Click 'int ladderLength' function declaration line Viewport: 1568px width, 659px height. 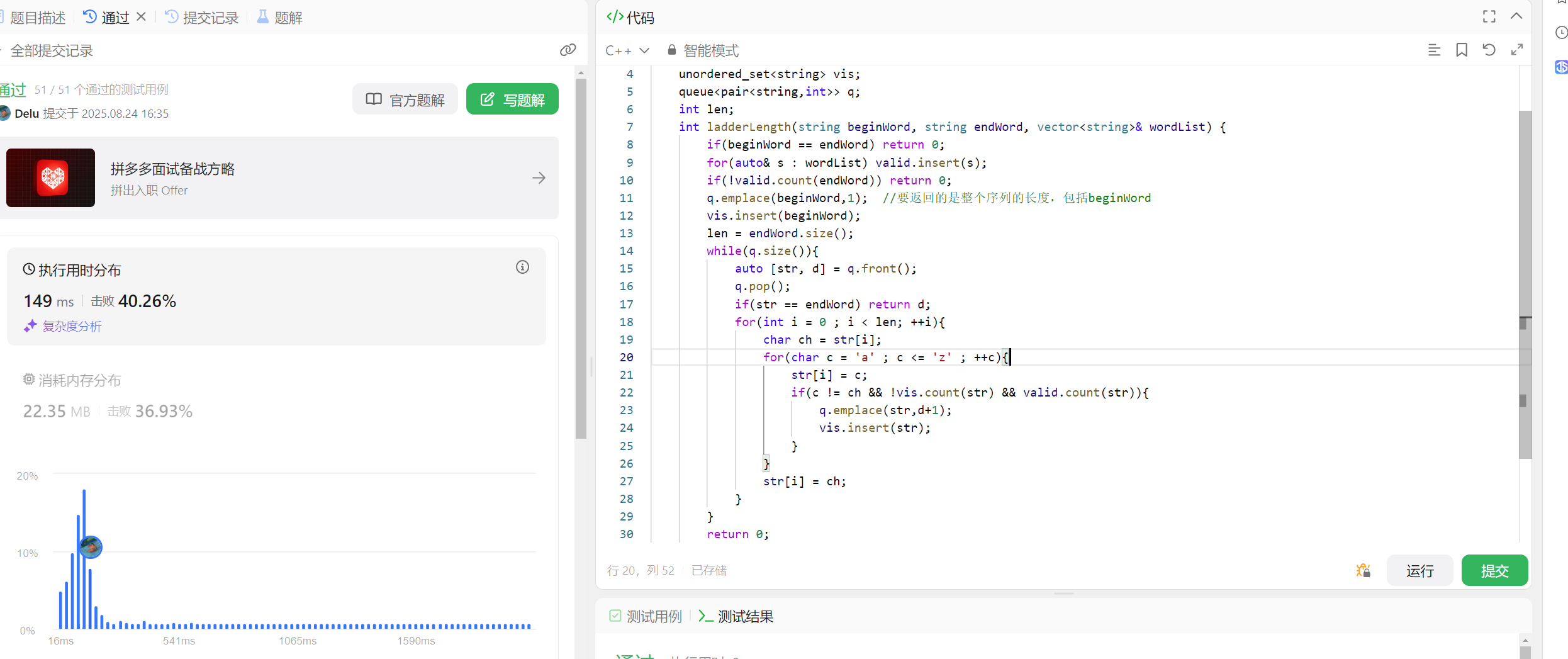point(952,127)
